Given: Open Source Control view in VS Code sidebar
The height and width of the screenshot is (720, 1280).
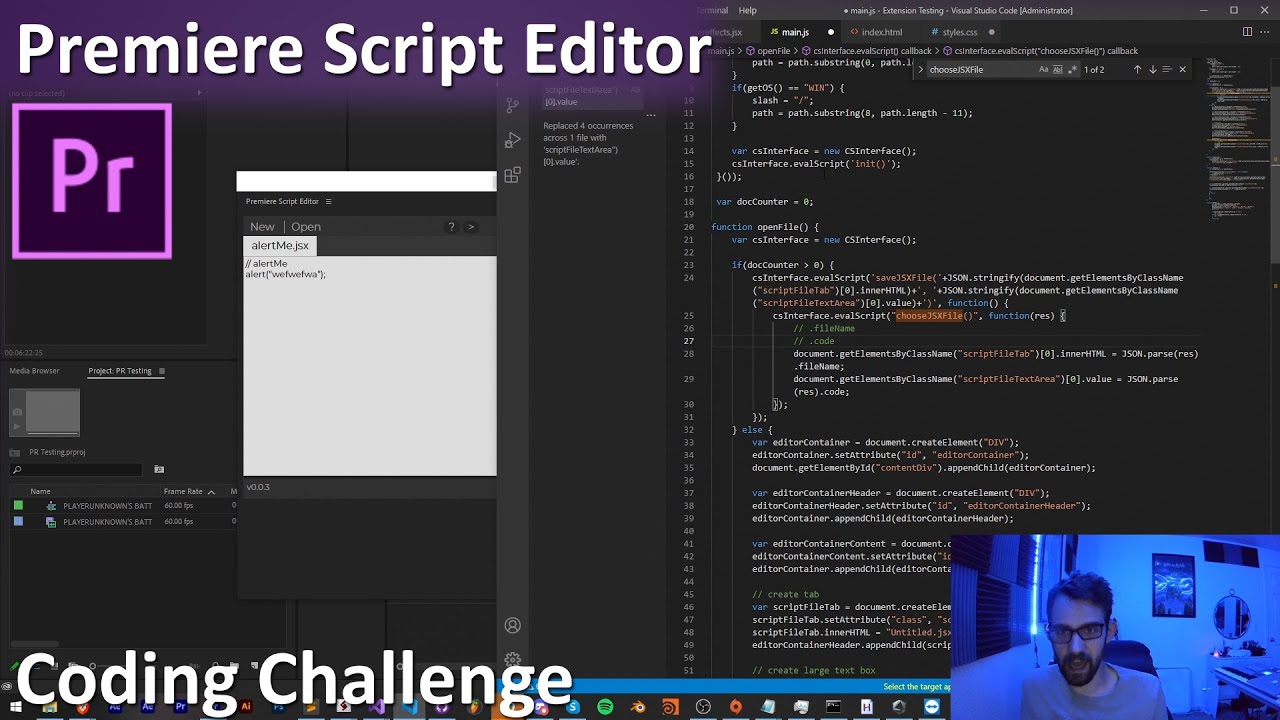Looking at the screenshot, I should pos(513,104).
